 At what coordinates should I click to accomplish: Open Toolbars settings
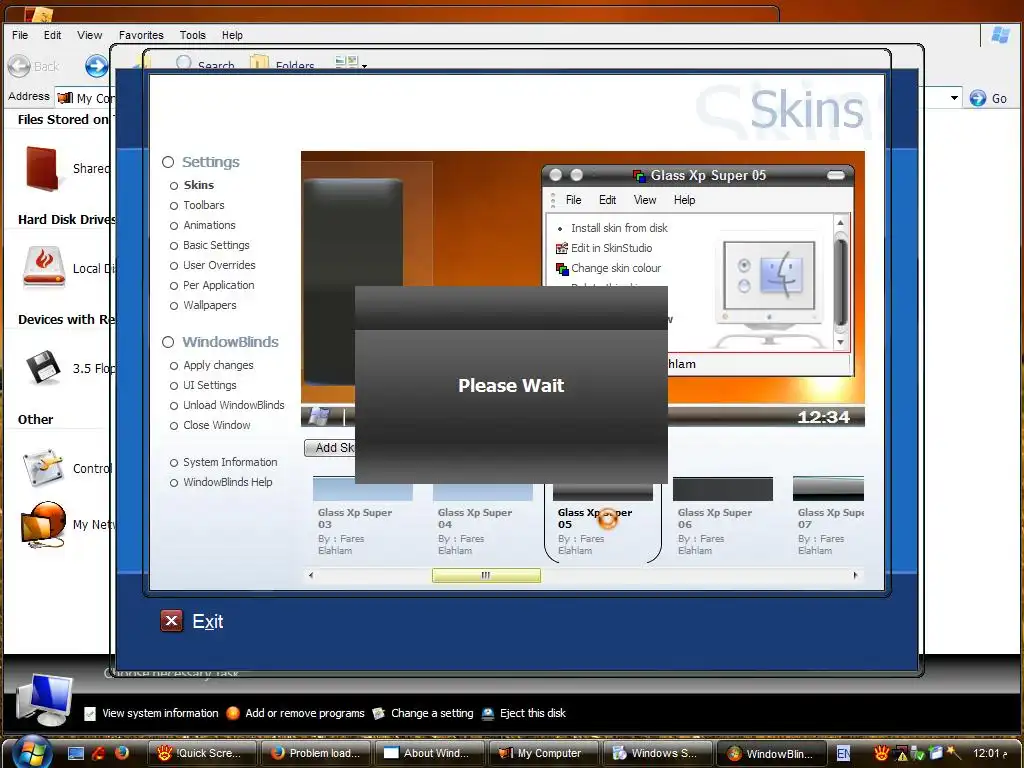[203, 205]
